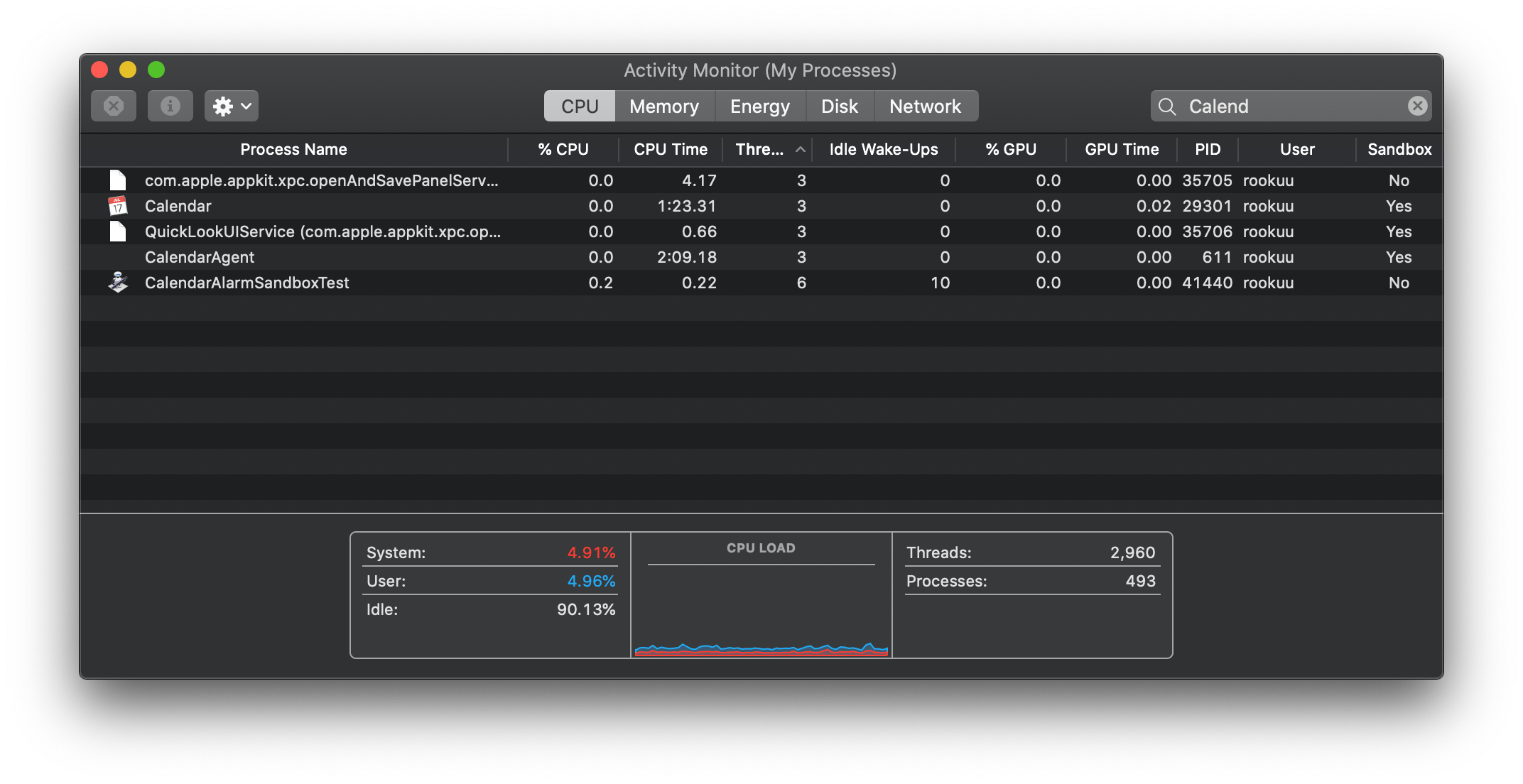
Task: Click the Calendar app icon in the process list
Action: point(118,206)
